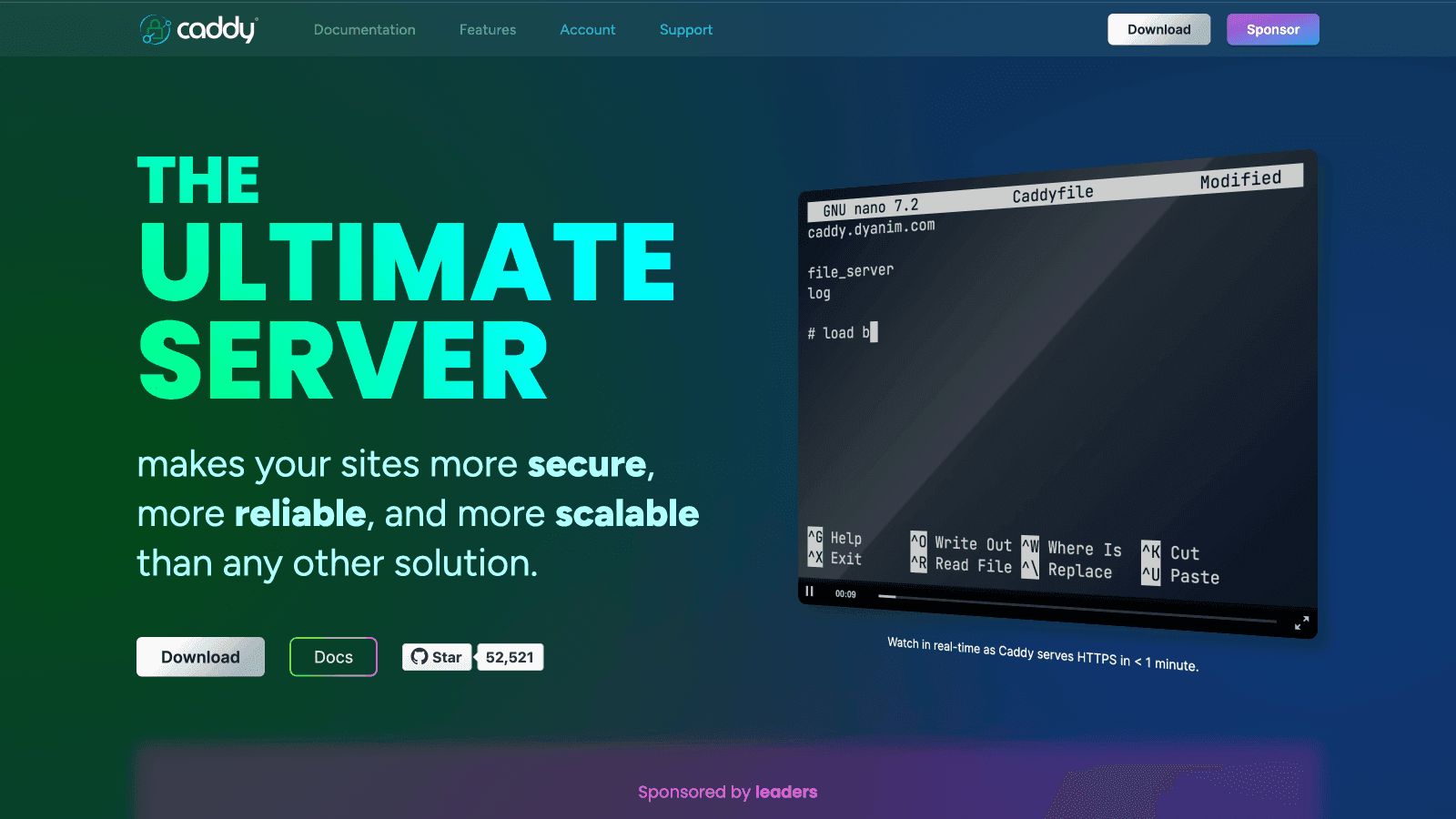Open the 52,521 stargazers count
This screenshot has height=819, width=1456.
(510, 657)
